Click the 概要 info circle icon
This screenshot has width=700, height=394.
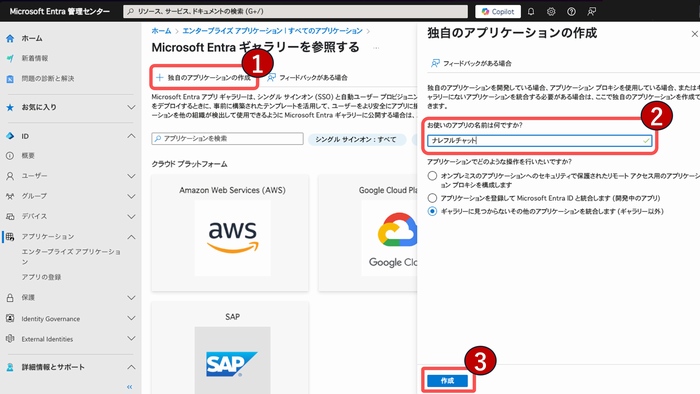point(10,155)
